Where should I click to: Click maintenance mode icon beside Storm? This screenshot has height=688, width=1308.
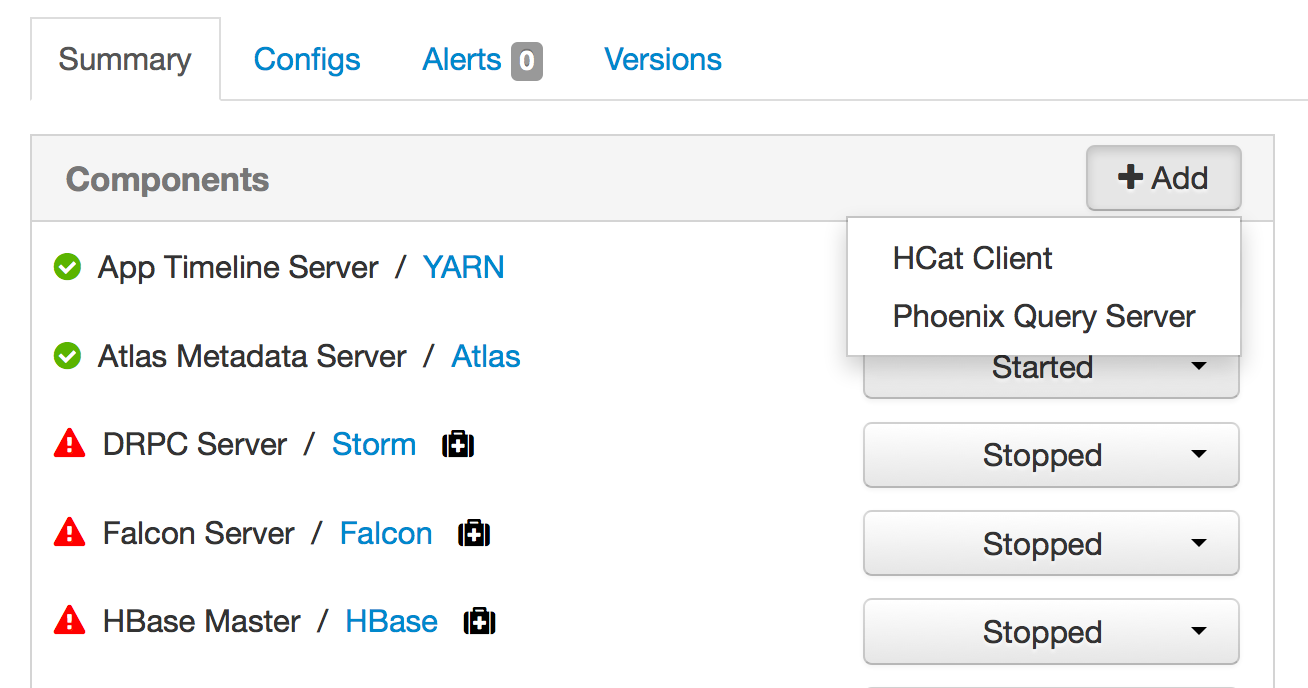(457, 443)
